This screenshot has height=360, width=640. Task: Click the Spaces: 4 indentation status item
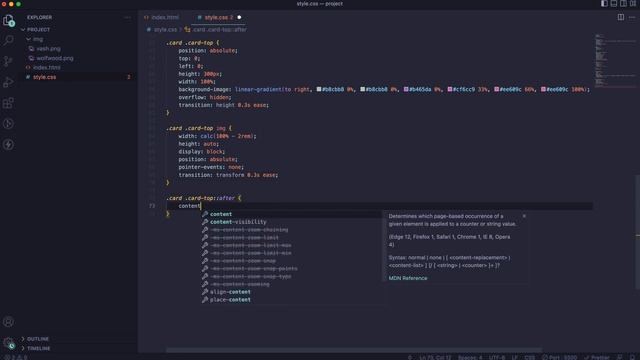coord(470,357)
